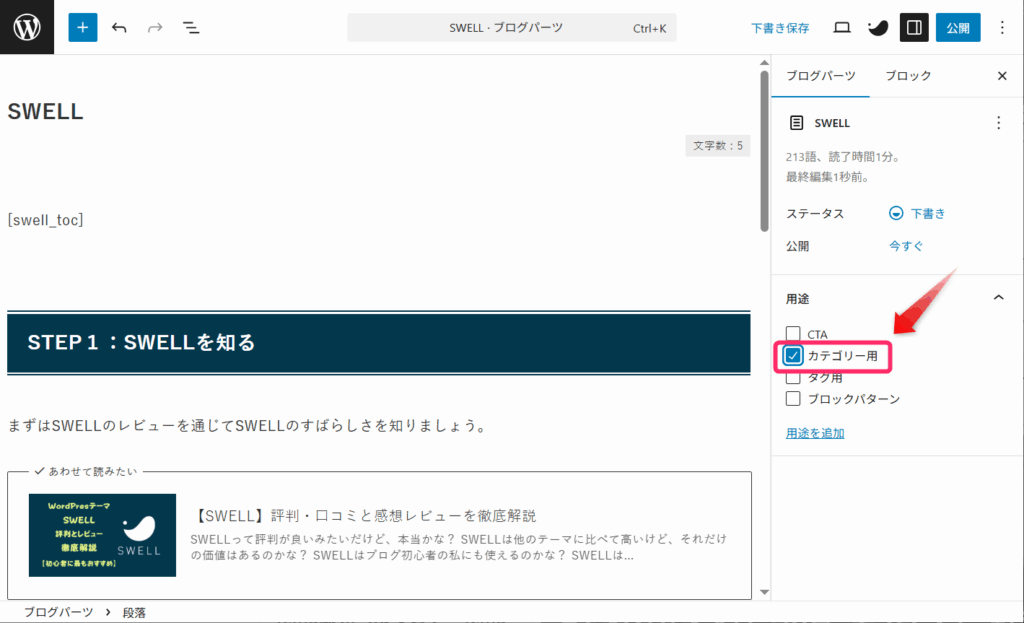Open the preview device laptop icon

point(842,27)
